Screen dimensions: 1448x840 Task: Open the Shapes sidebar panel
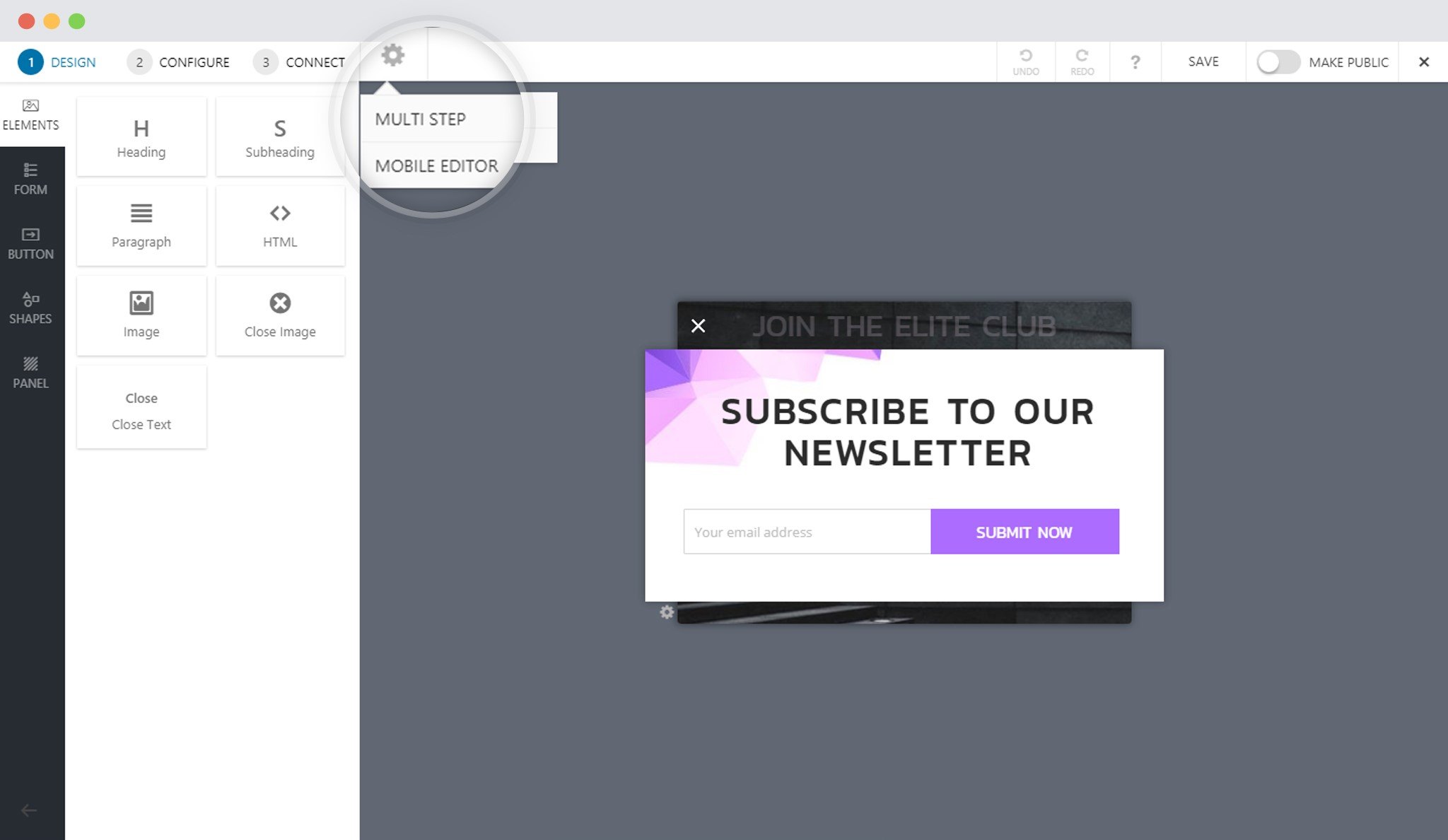coord(31,308)
